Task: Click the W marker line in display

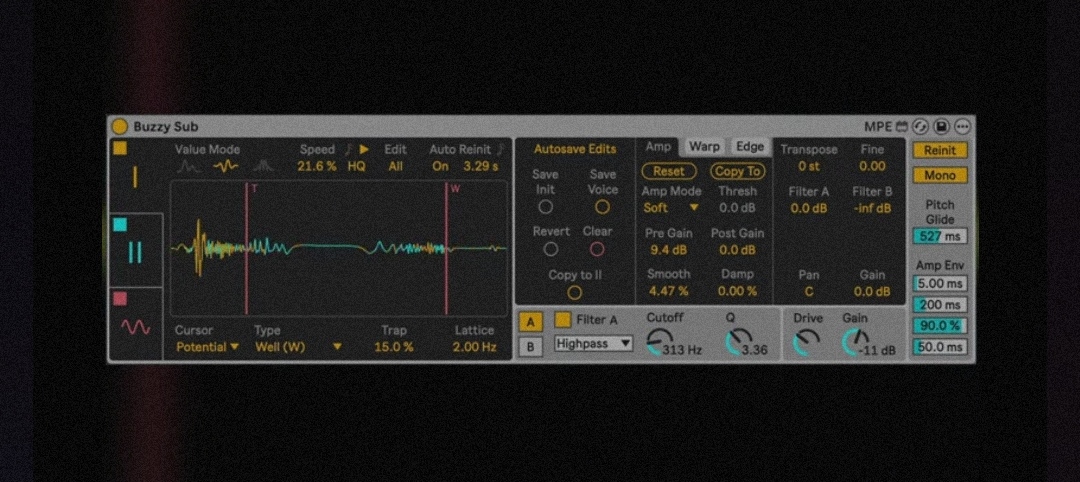Action: 446,249
